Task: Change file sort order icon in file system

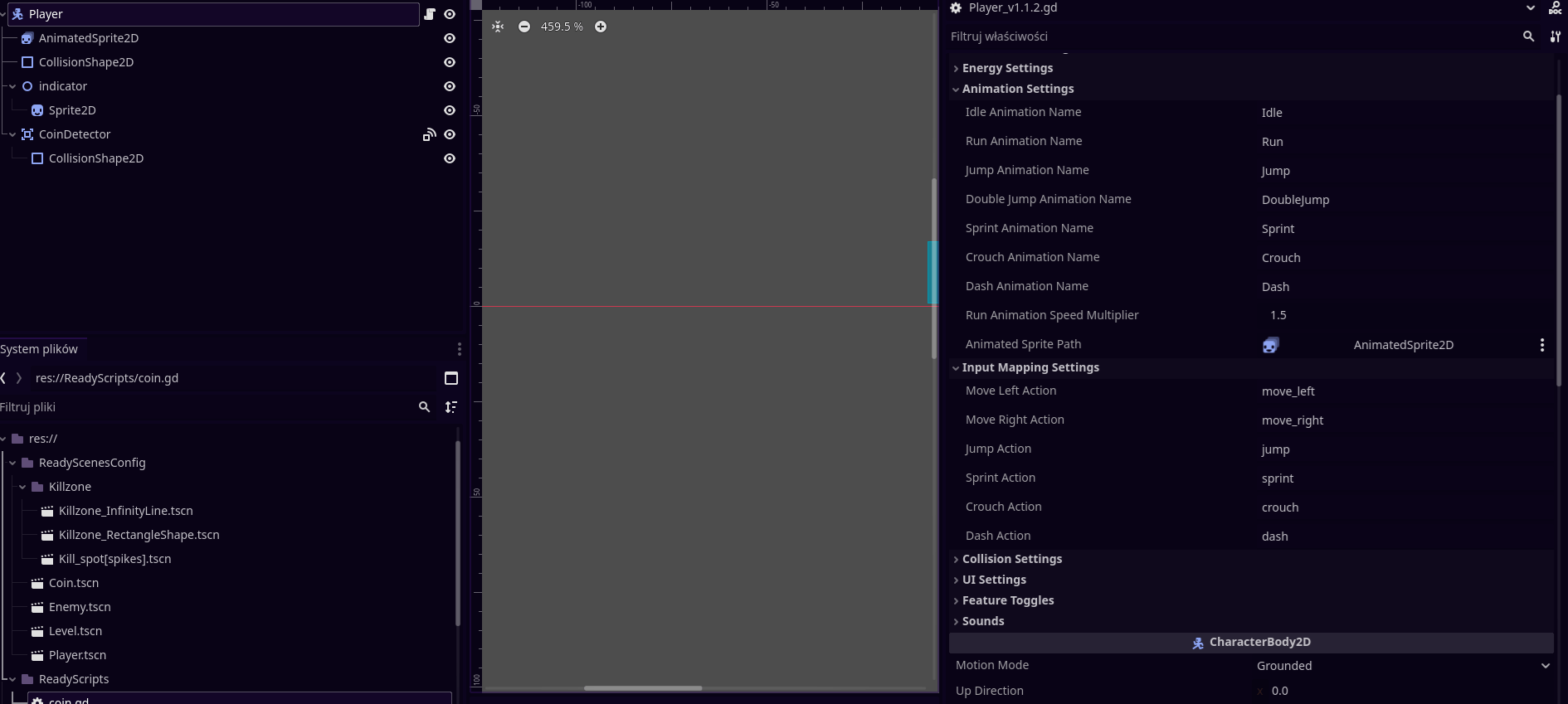Action: coord(451,407)
